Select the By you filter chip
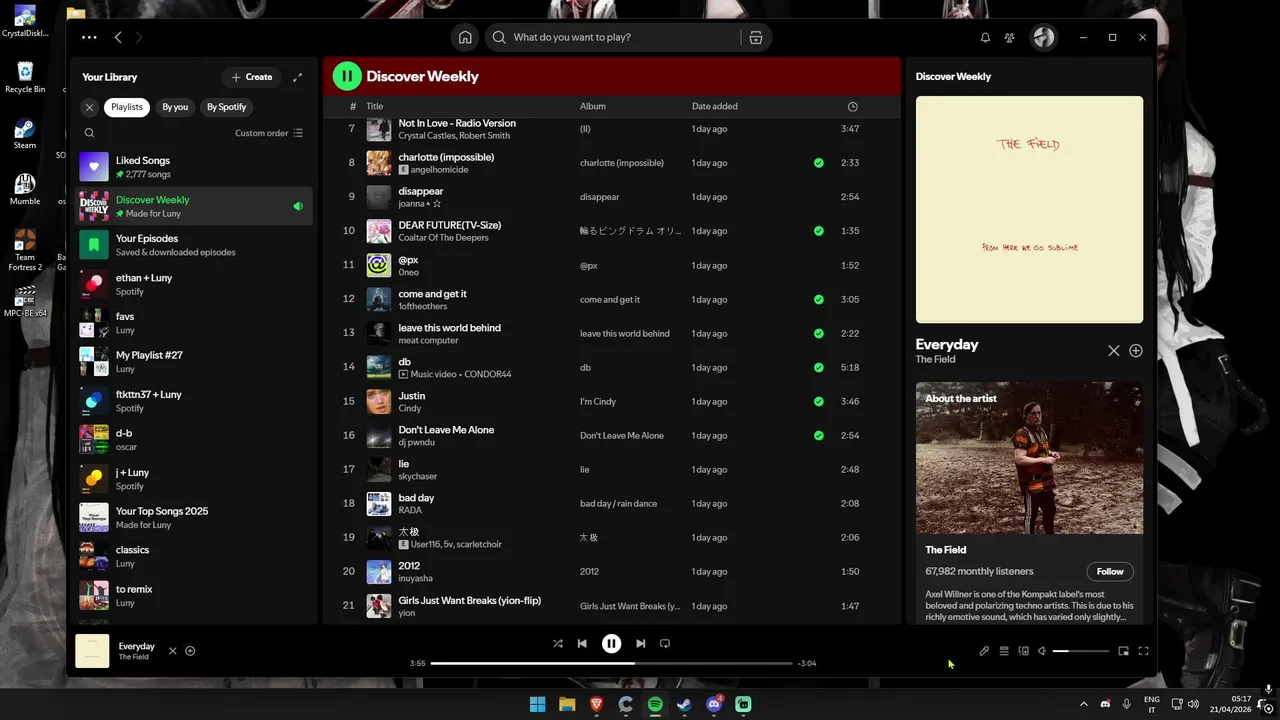Viewport: 1280px width, 720px height. pos(175,107)
